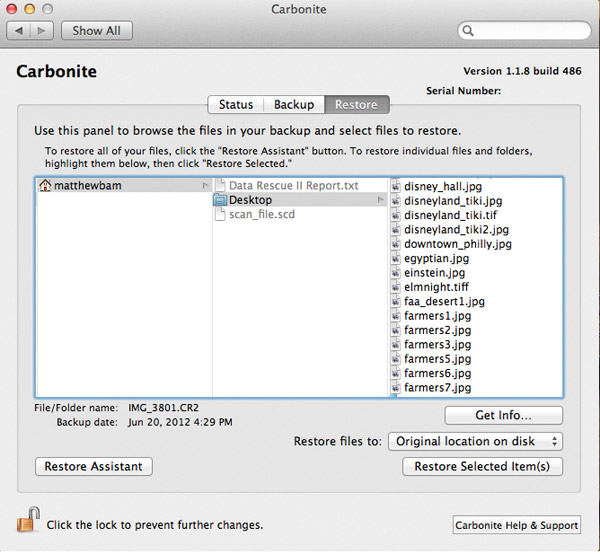Click the file icon for egyptian.jpg
The height and width of the screenshot is (554, 600).
(396, 258)
